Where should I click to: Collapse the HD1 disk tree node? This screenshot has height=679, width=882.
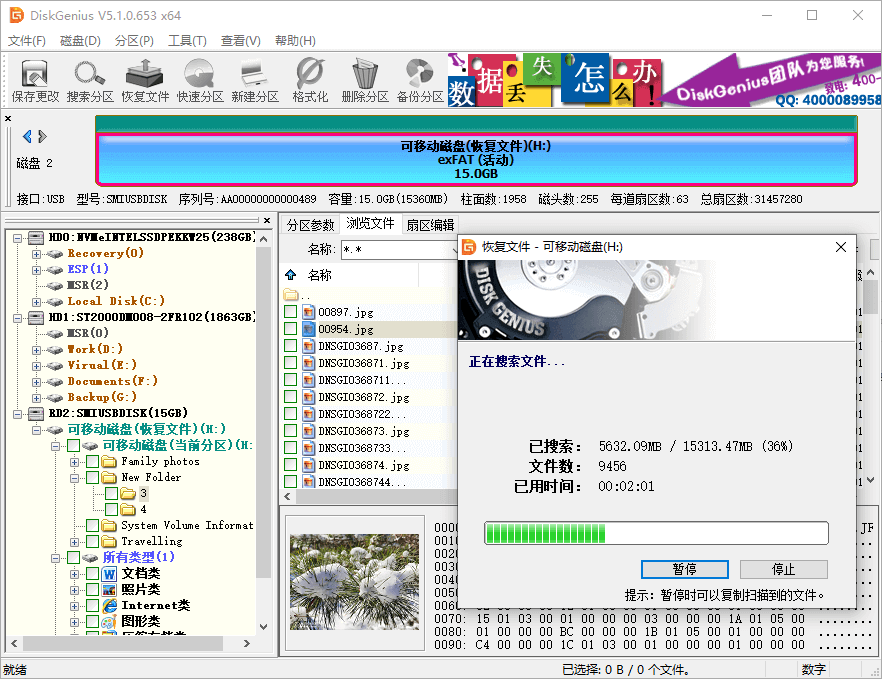click(17, 318)
